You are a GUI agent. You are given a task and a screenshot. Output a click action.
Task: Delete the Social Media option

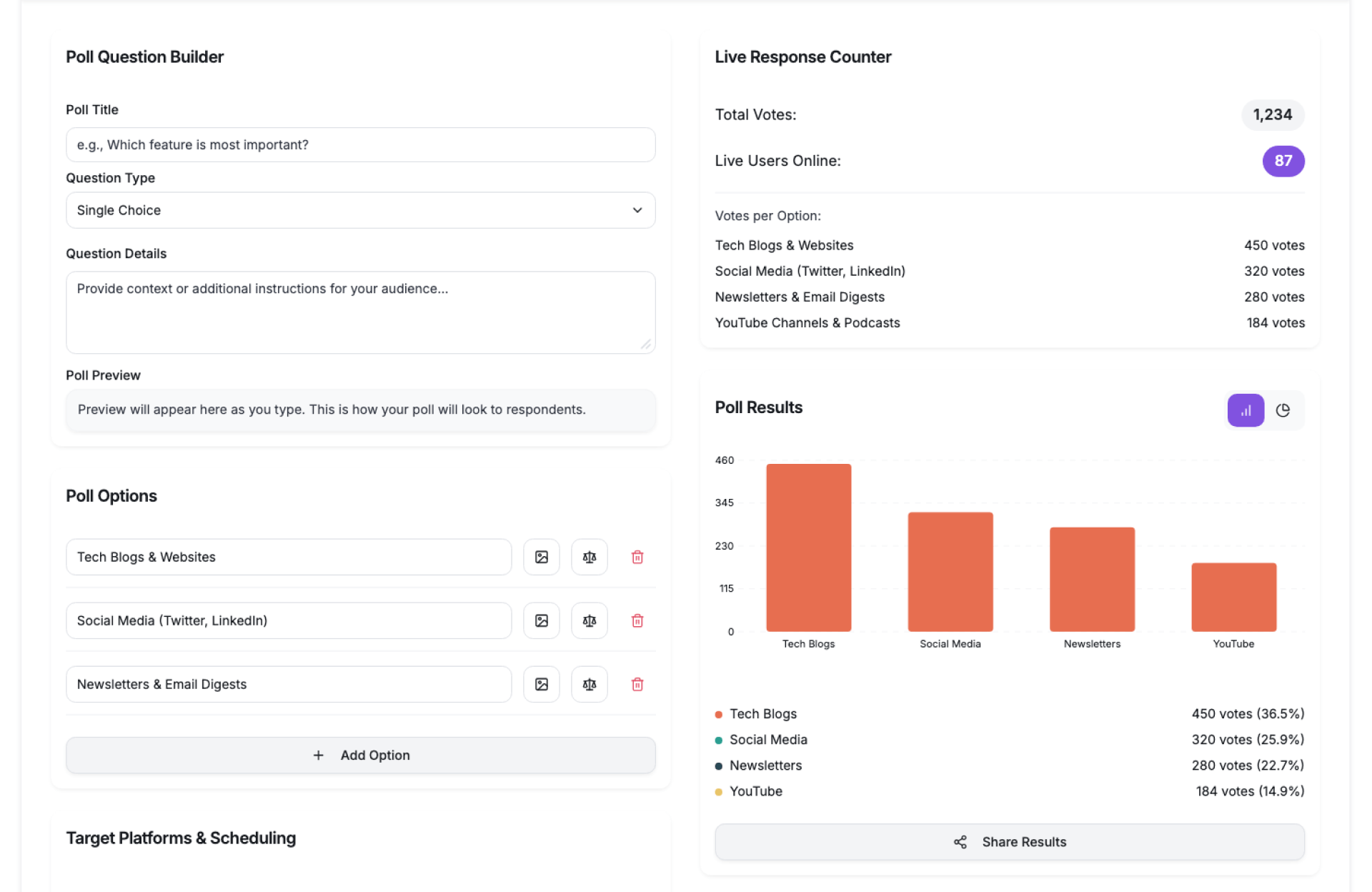(637, 620)
